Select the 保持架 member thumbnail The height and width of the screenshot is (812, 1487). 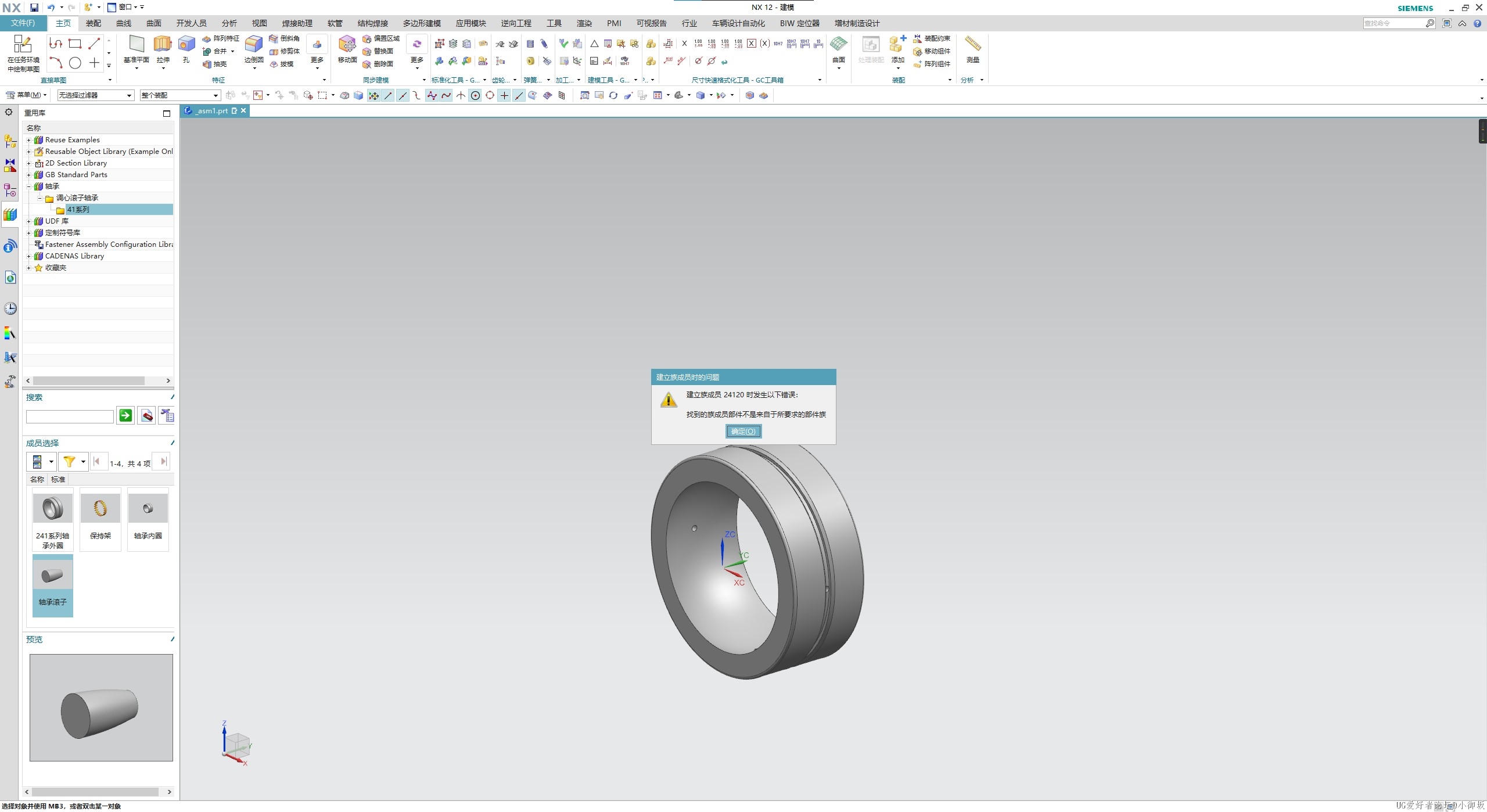coord(100,519)
